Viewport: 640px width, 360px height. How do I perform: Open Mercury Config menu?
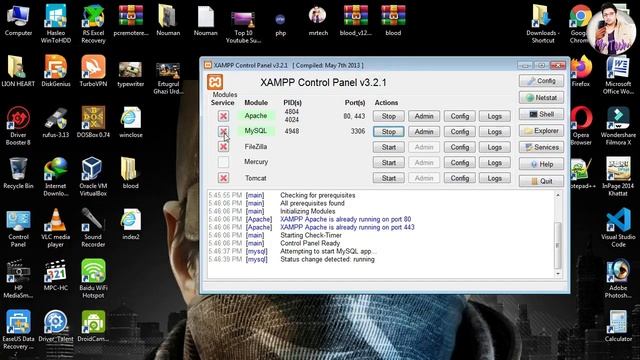click(460, 162)
